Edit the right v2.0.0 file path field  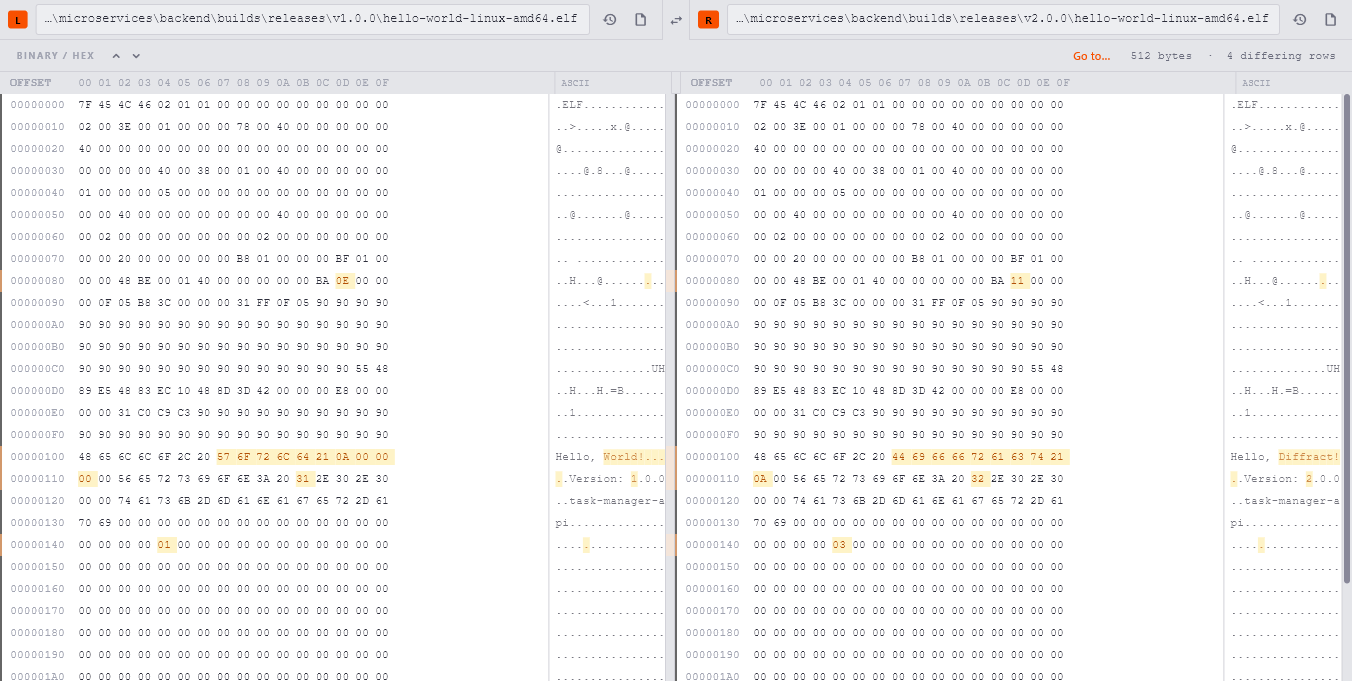[1003, 19]
